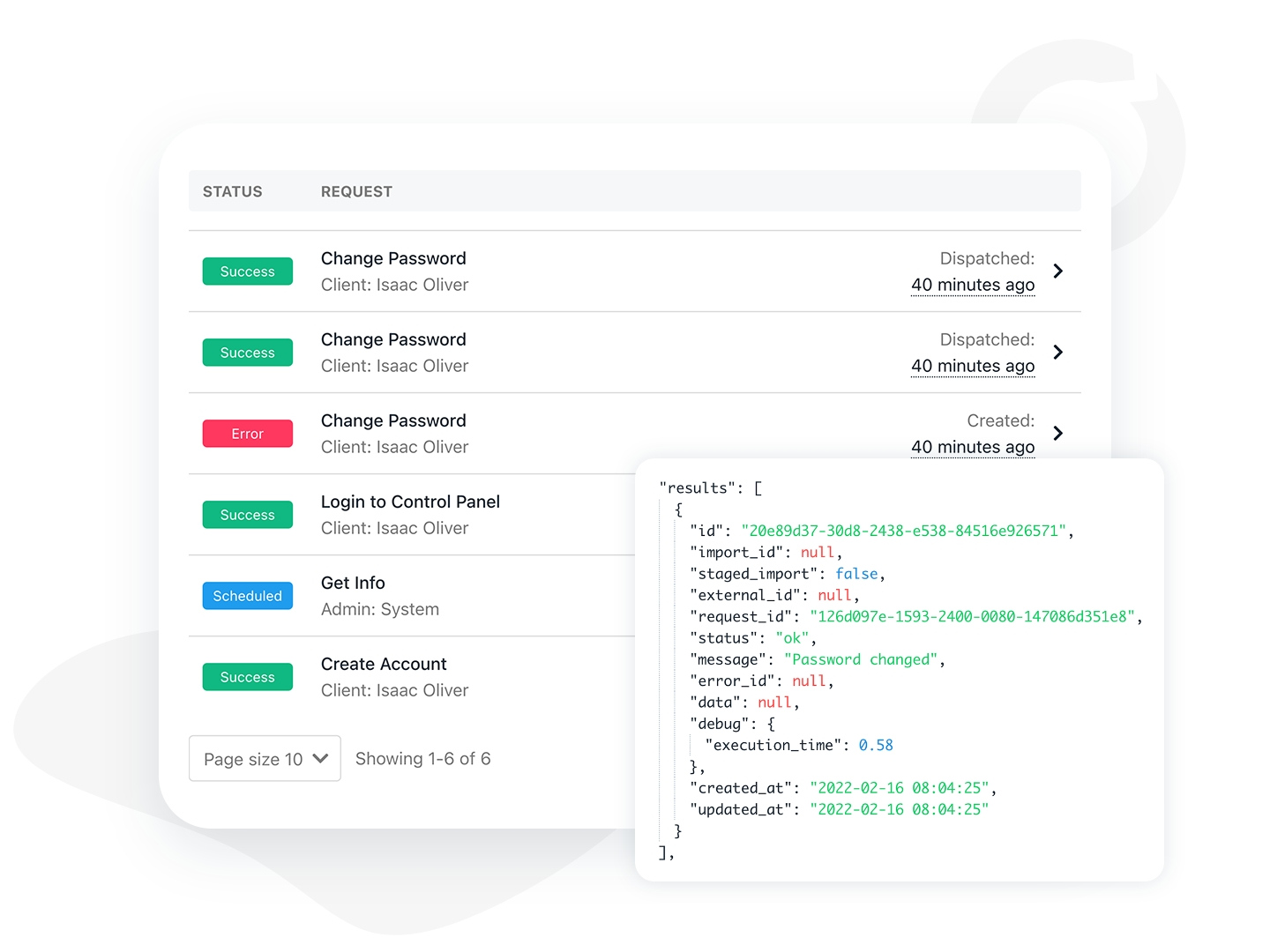
Task: Click the Success badge on second Change Password row
Action: coord(247,352)
